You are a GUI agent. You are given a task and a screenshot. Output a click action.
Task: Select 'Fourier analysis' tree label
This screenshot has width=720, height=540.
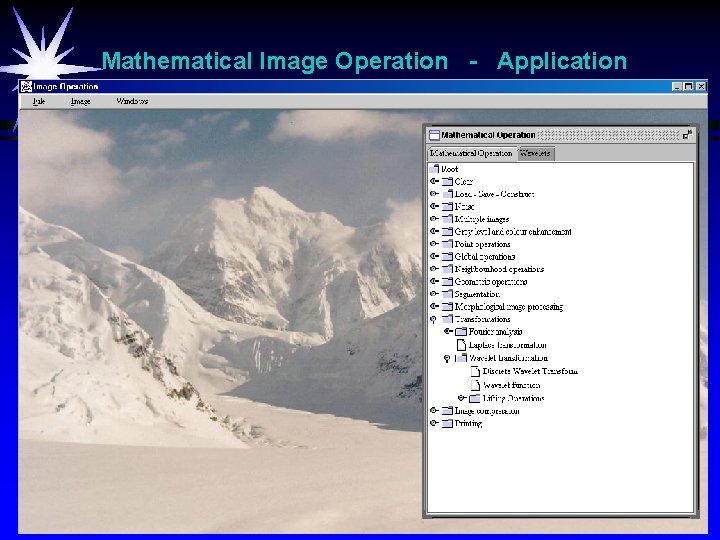pos(495,332)
